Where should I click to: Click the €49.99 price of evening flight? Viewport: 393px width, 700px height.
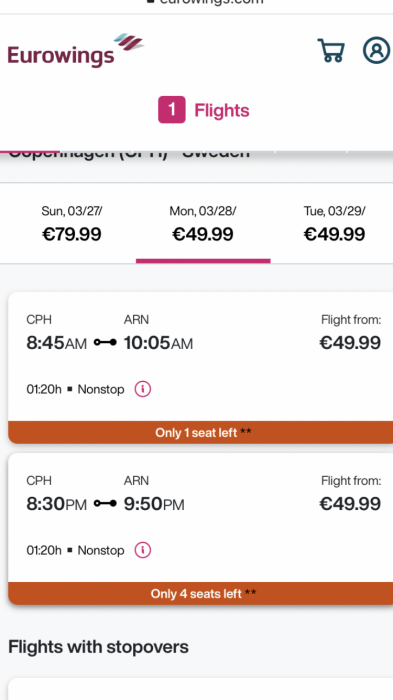350,504
